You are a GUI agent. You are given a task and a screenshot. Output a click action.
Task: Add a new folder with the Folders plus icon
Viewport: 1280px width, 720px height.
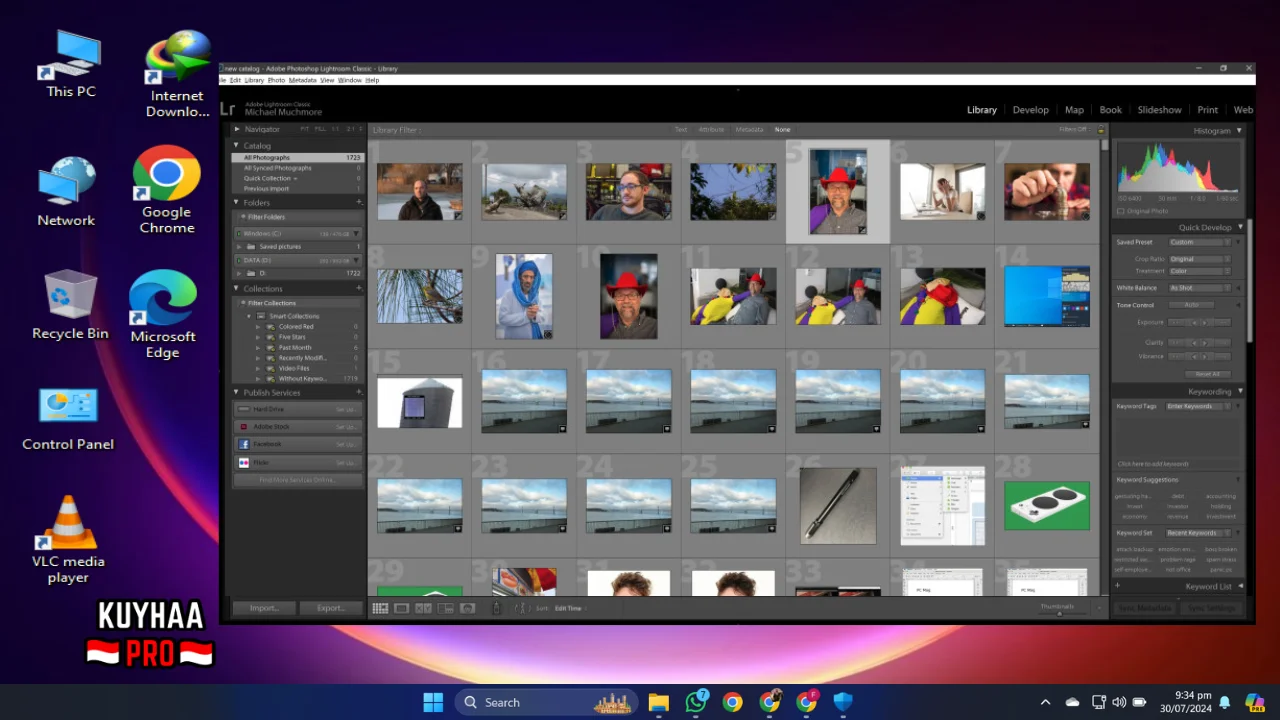tap(359, 202)
